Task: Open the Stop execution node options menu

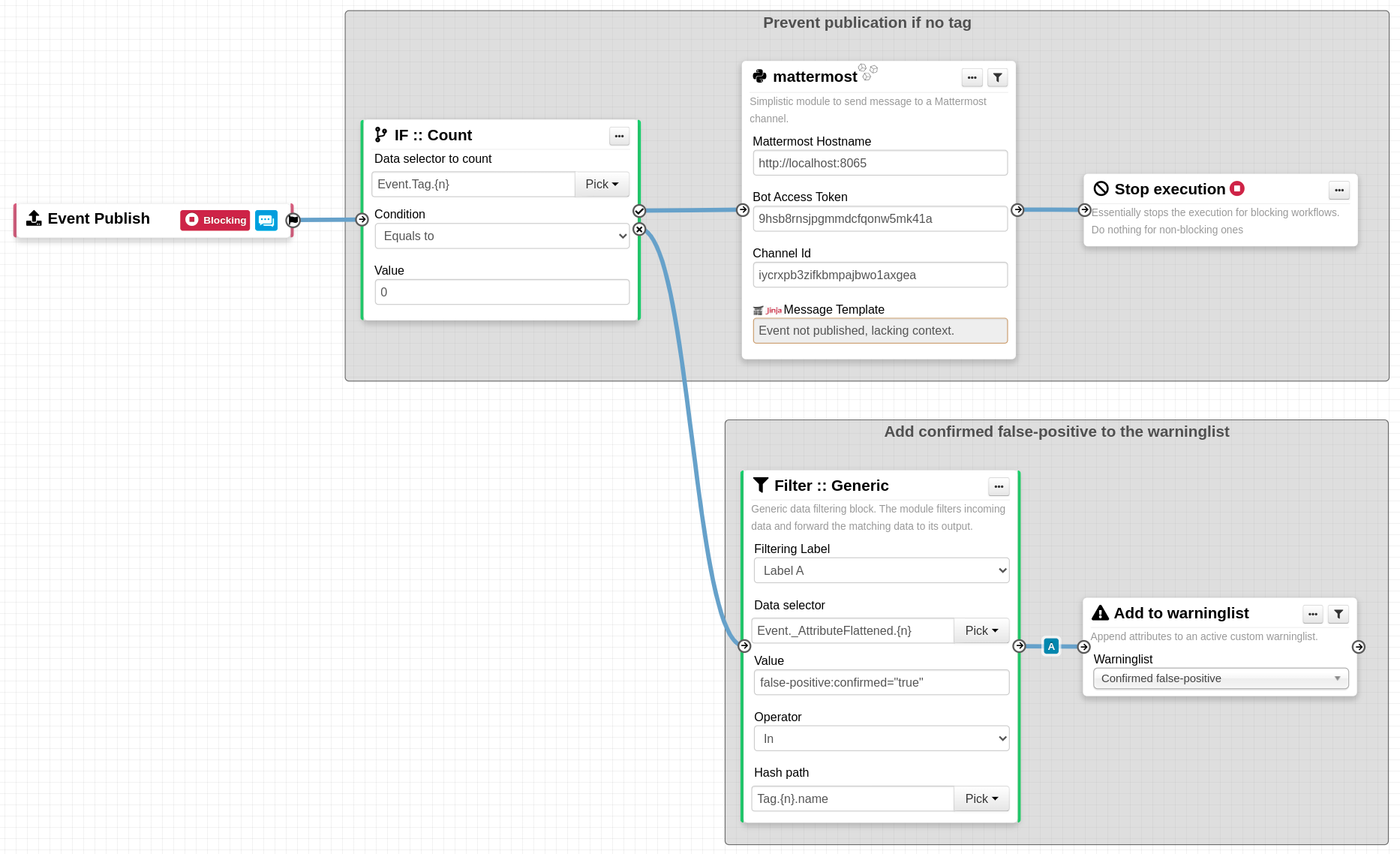Action: [x=1338, y=190]
